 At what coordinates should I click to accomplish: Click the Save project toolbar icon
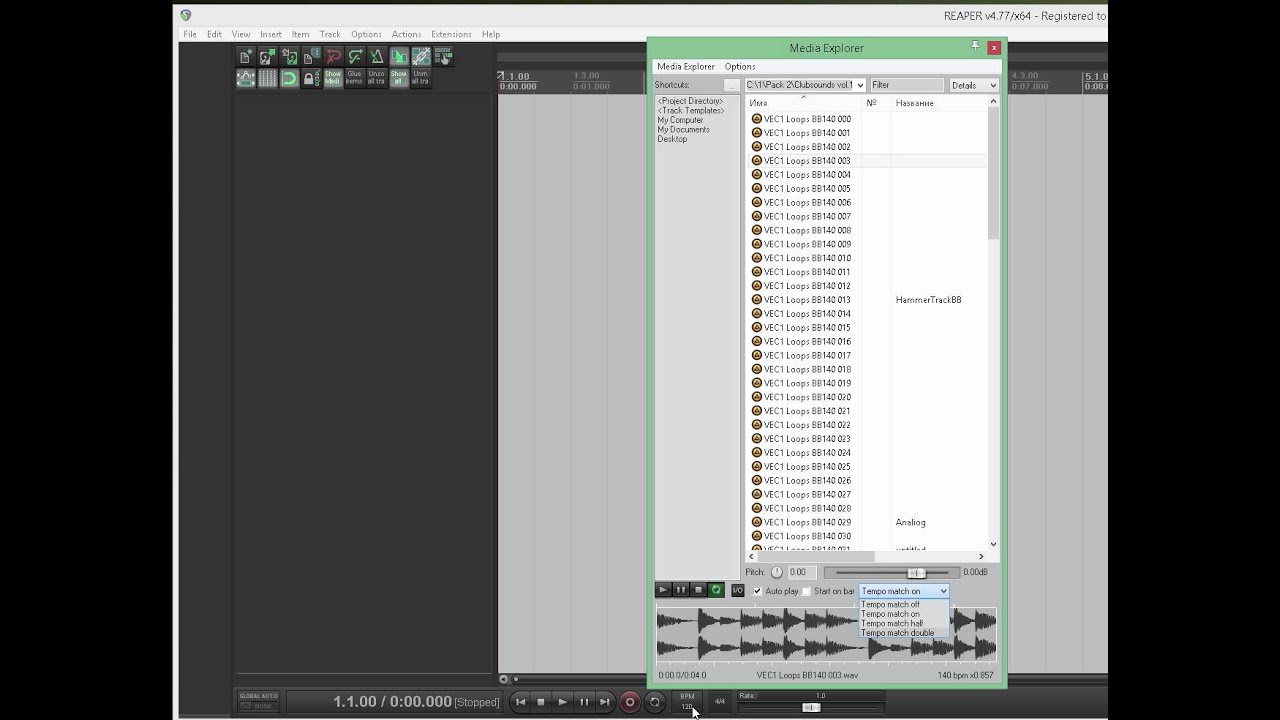[289, 57]
